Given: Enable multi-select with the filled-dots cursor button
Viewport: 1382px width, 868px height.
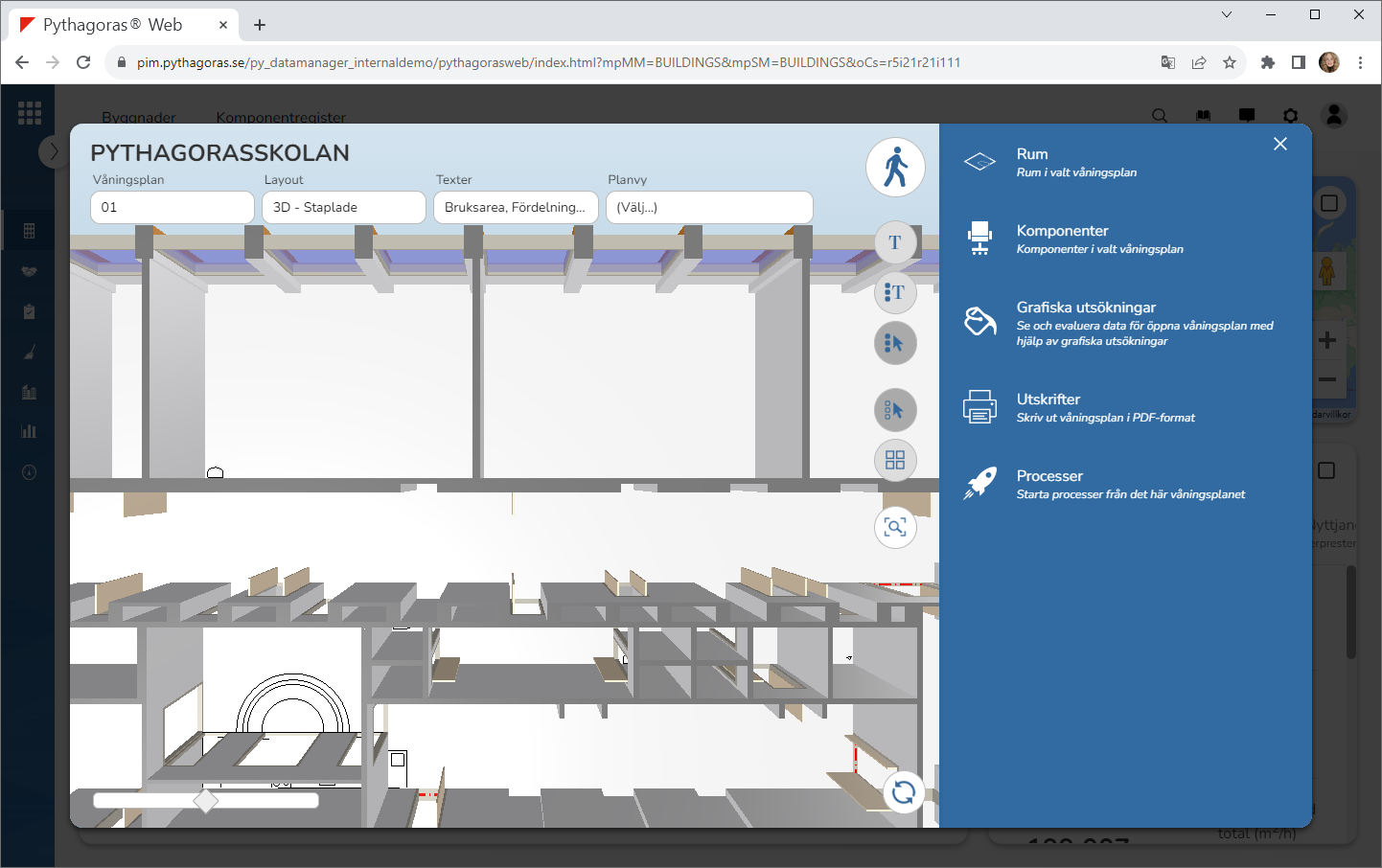Looking at the screenshot, I should click(x=895, y=343).
